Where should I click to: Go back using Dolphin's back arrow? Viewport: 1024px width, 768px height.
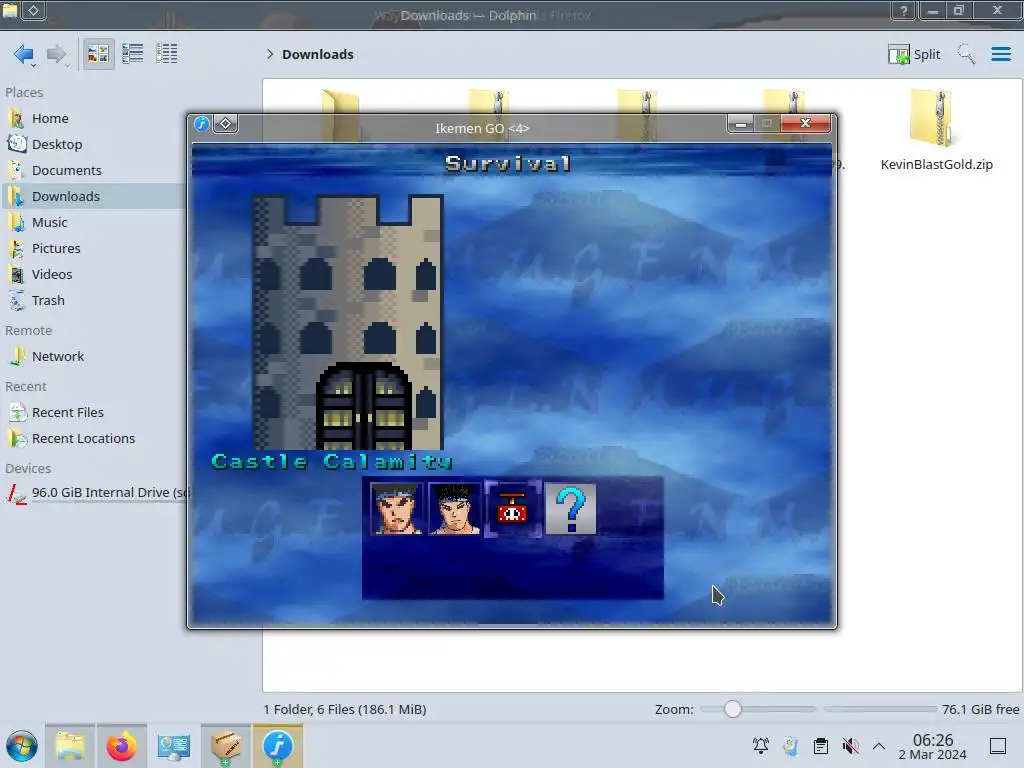tap(24, 54)
